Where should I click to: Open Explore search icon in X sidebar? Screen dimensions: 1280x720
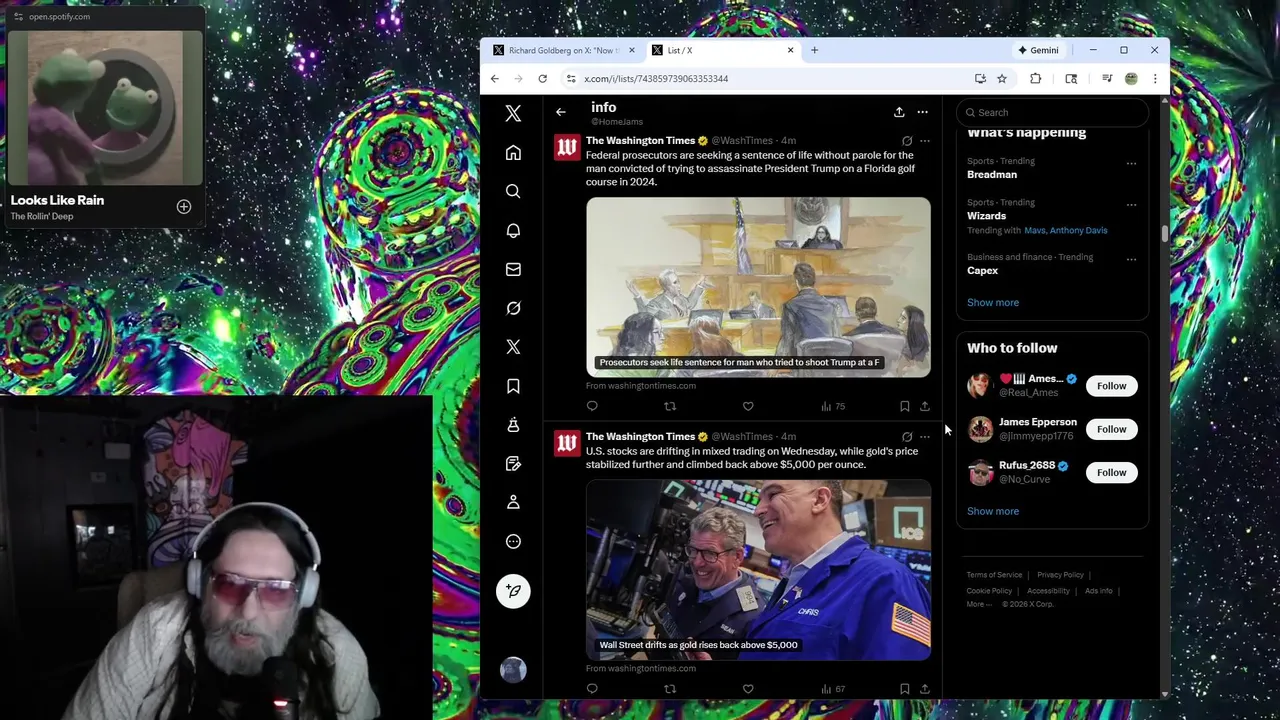point(513,191)
